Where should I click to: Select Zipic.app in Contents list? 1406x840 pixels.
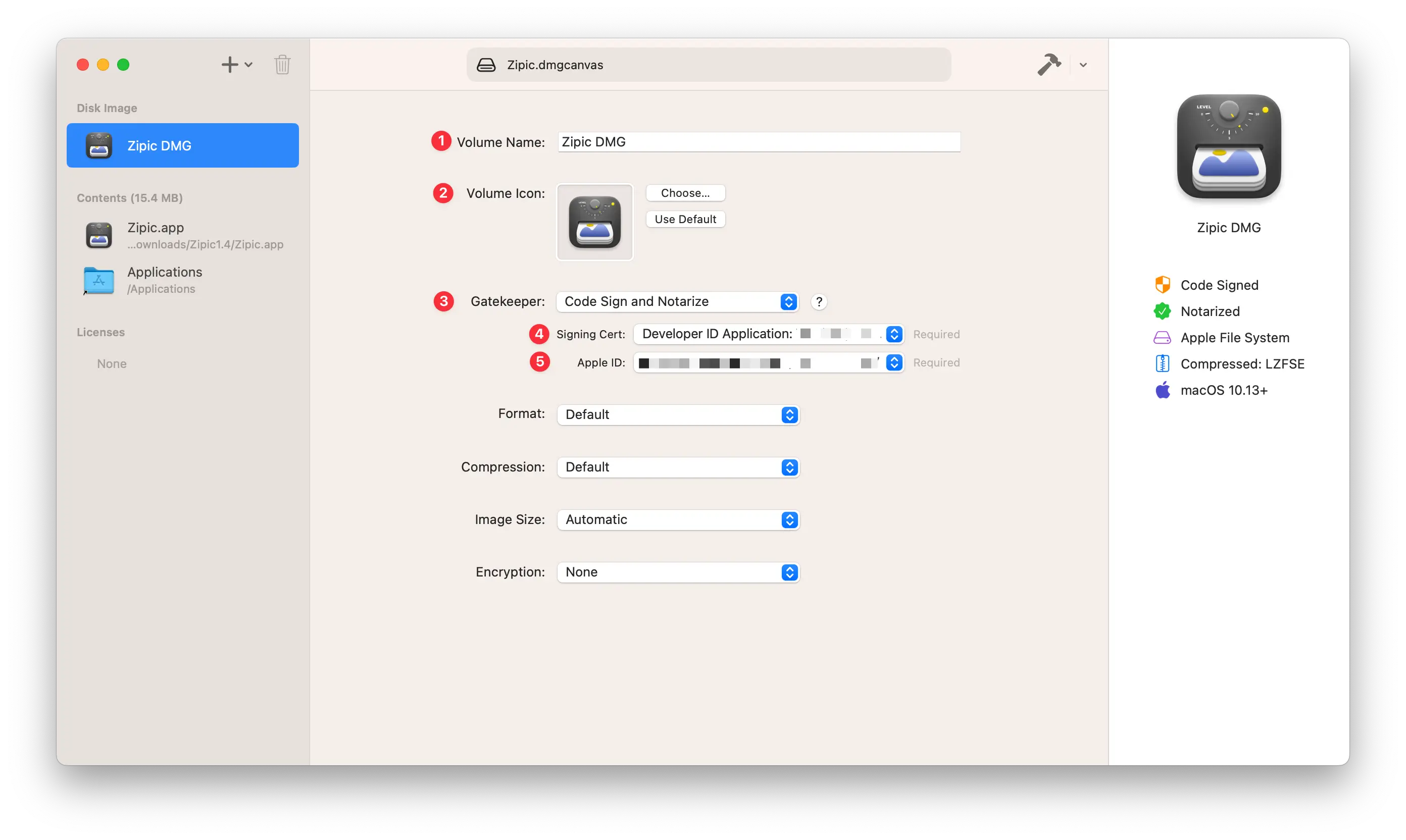[x=182, y=235]
